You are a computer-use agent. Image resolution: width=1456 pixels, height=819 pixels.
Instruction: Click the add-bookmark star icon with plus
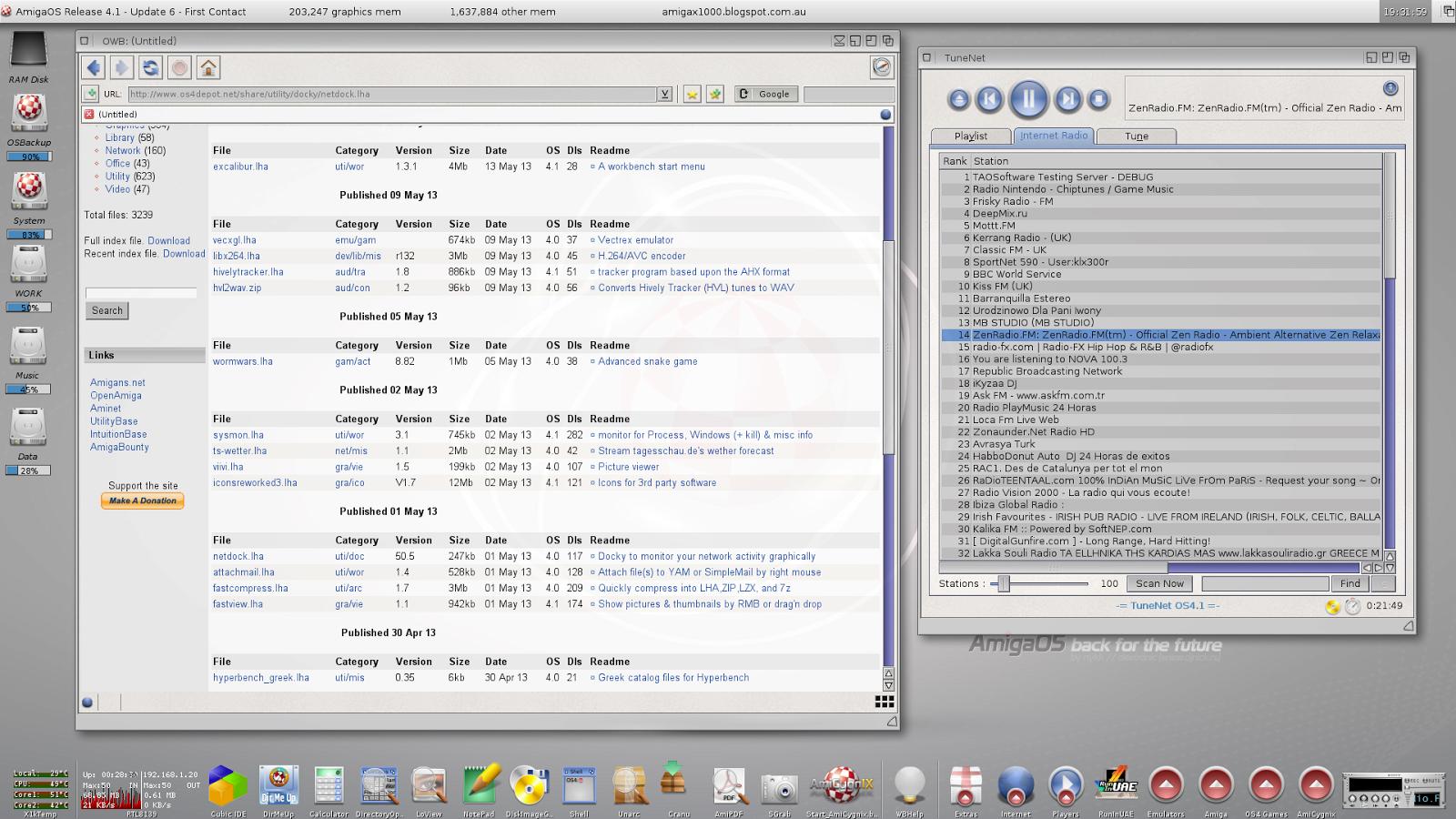(x=715, y=94)
